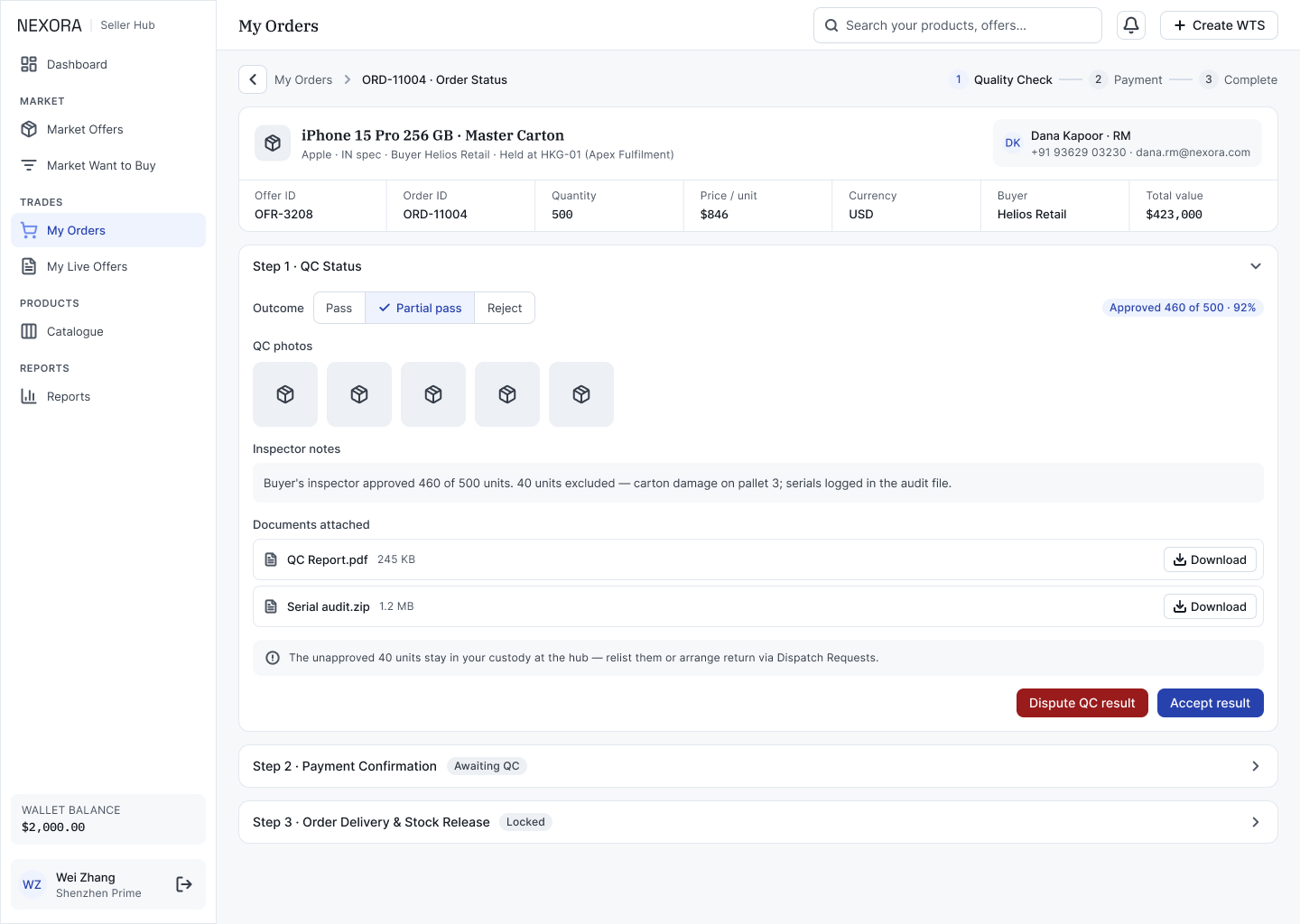Click the Wei Zhang profile name
Screen dimensions: 1300x924
click(x=86, y=877)
